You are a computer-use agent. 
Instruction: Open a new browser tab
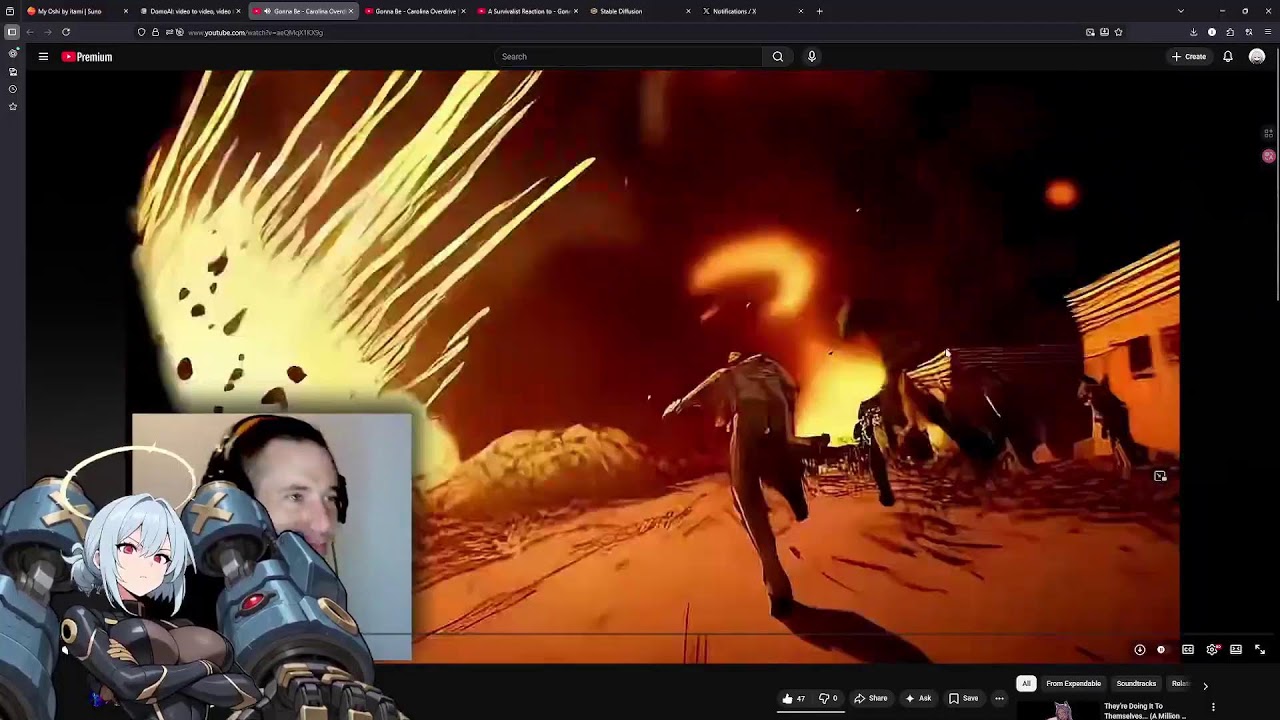pyautogui.click(x=819, y=11)
